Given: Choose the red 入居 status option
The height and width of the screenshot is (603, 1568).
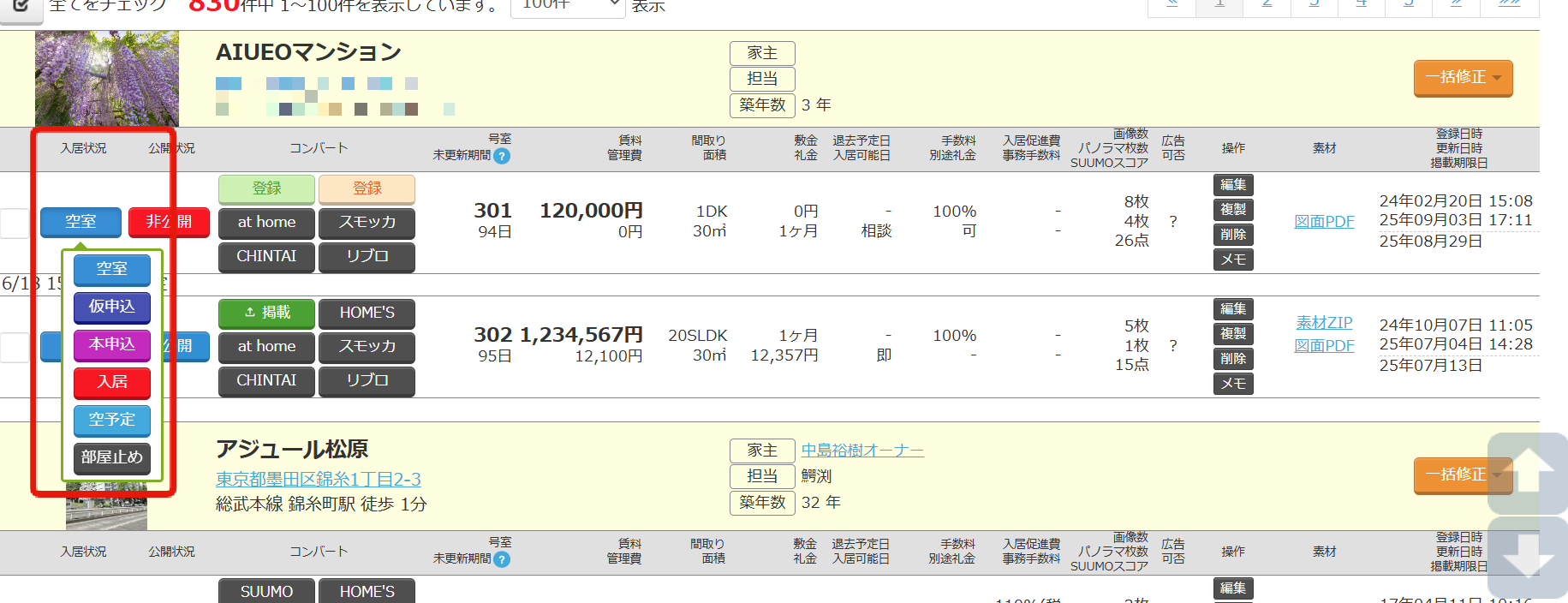Looking at the screenshot, I should tap(112, 383).
